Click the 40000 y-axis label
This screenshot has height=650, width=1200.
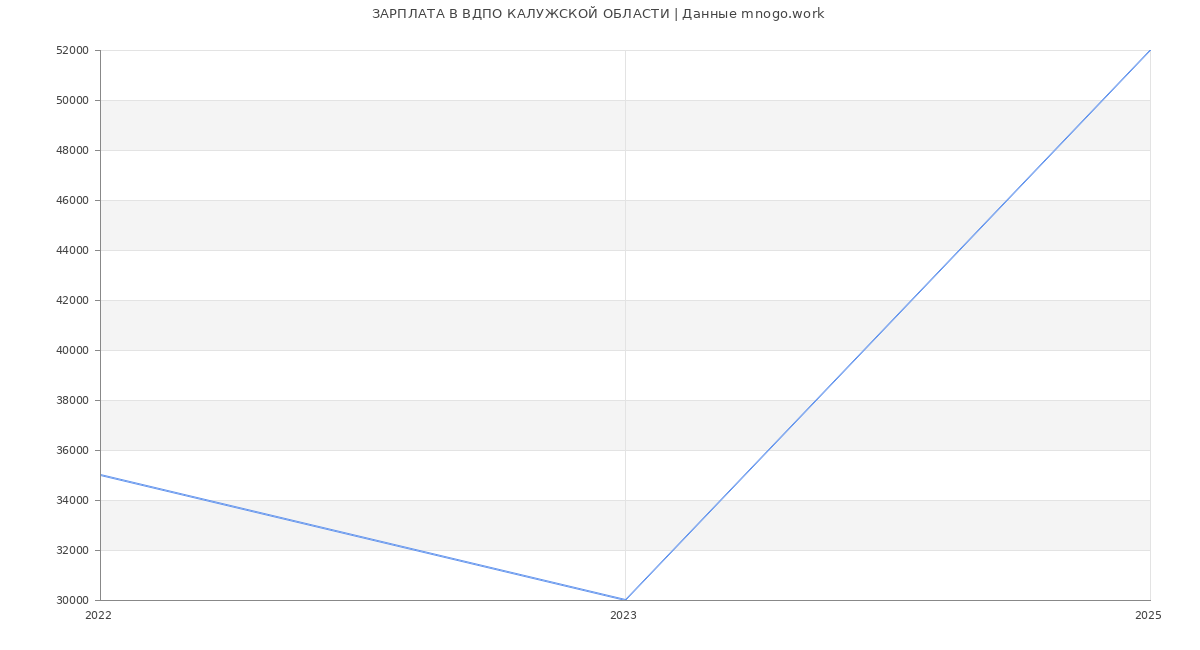(73, 351)
